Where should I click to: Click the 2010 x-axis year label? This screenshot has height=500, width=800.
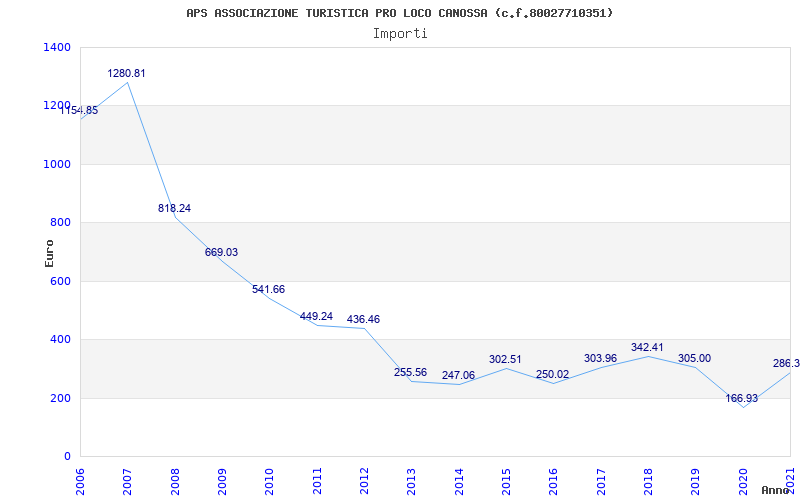point(269,482)
